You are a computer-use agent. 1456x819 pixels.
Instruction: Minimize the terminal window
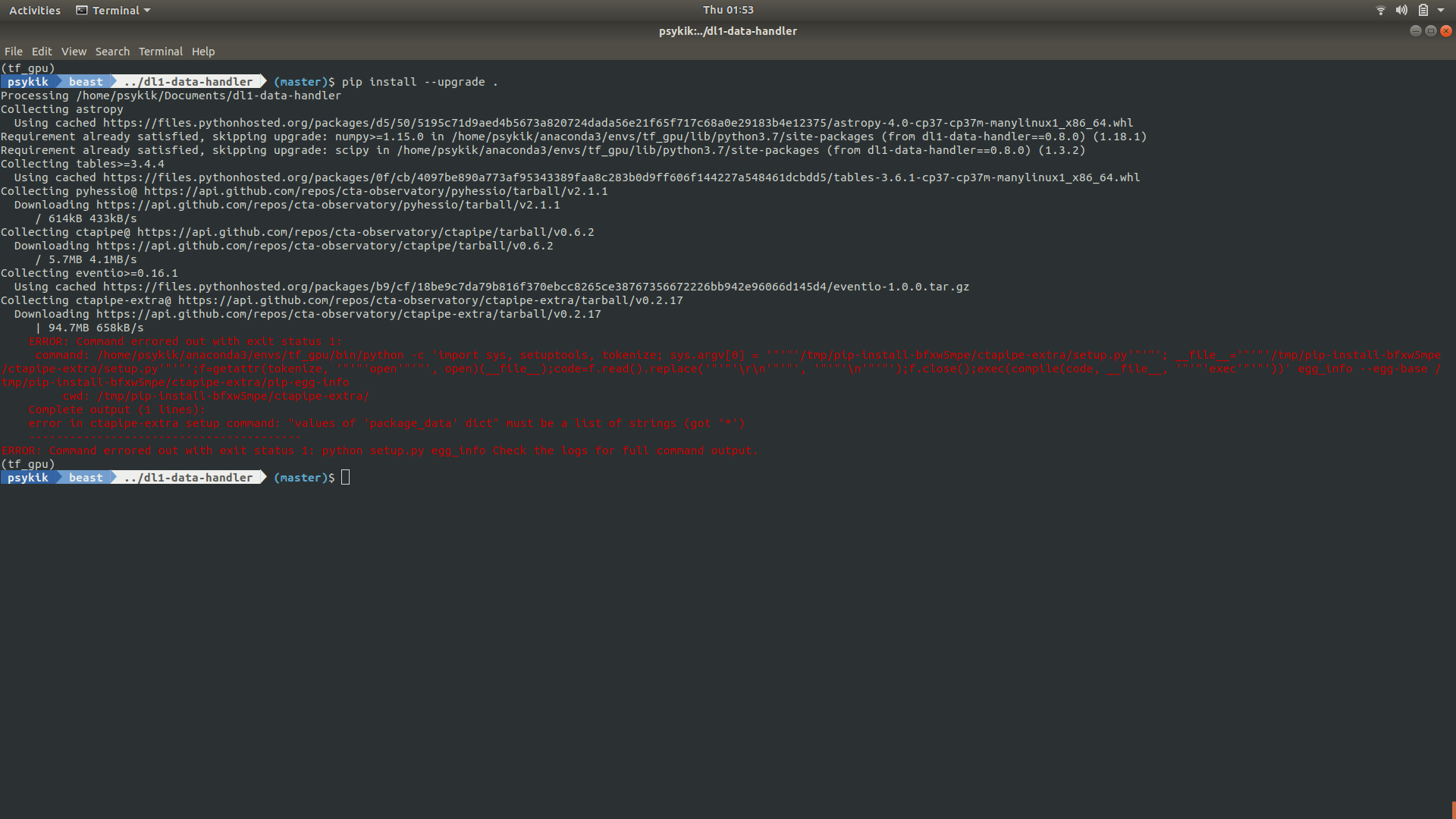pos(1415,31)
